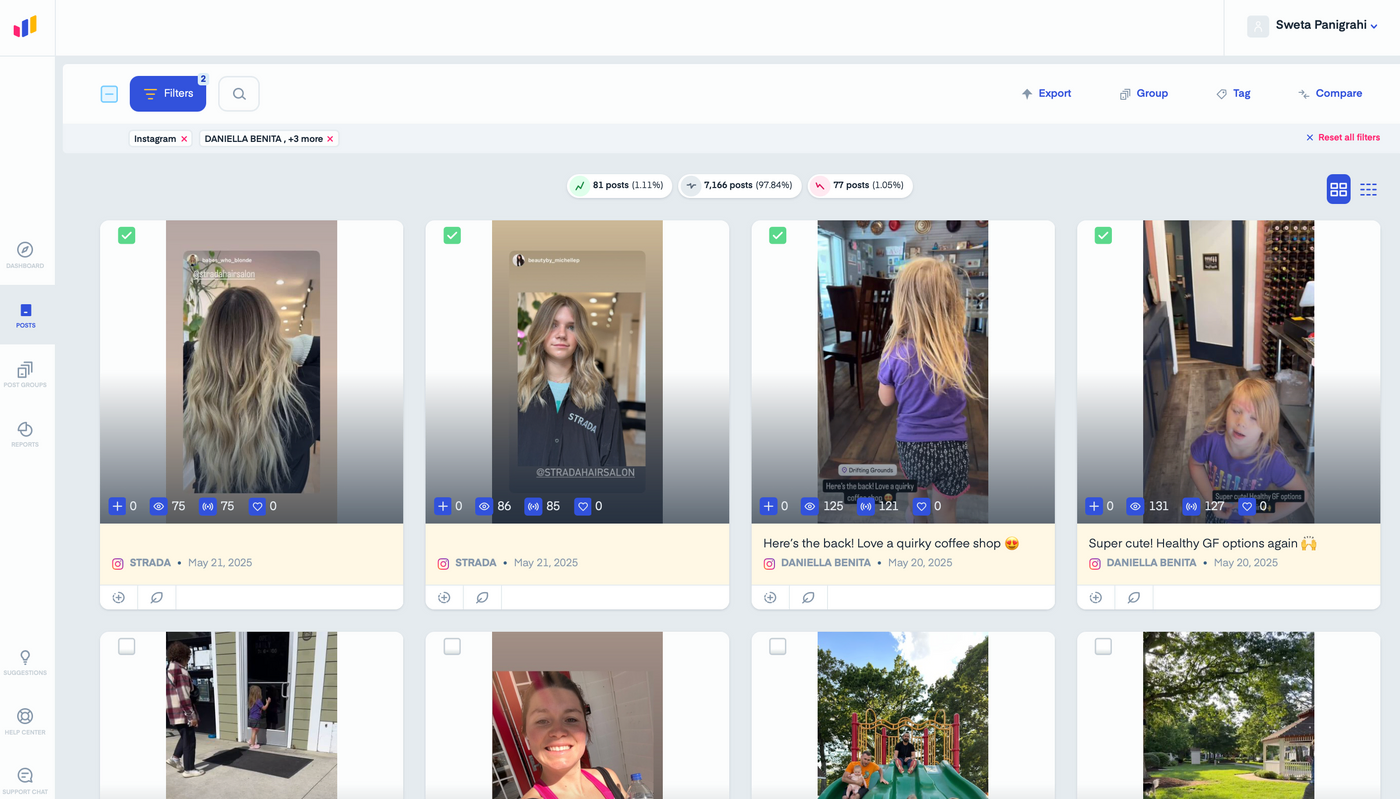The height and width of the screenshot is (799, 1400).
Task: Uncheck the quirky coffee shop post
Action: 778,235
